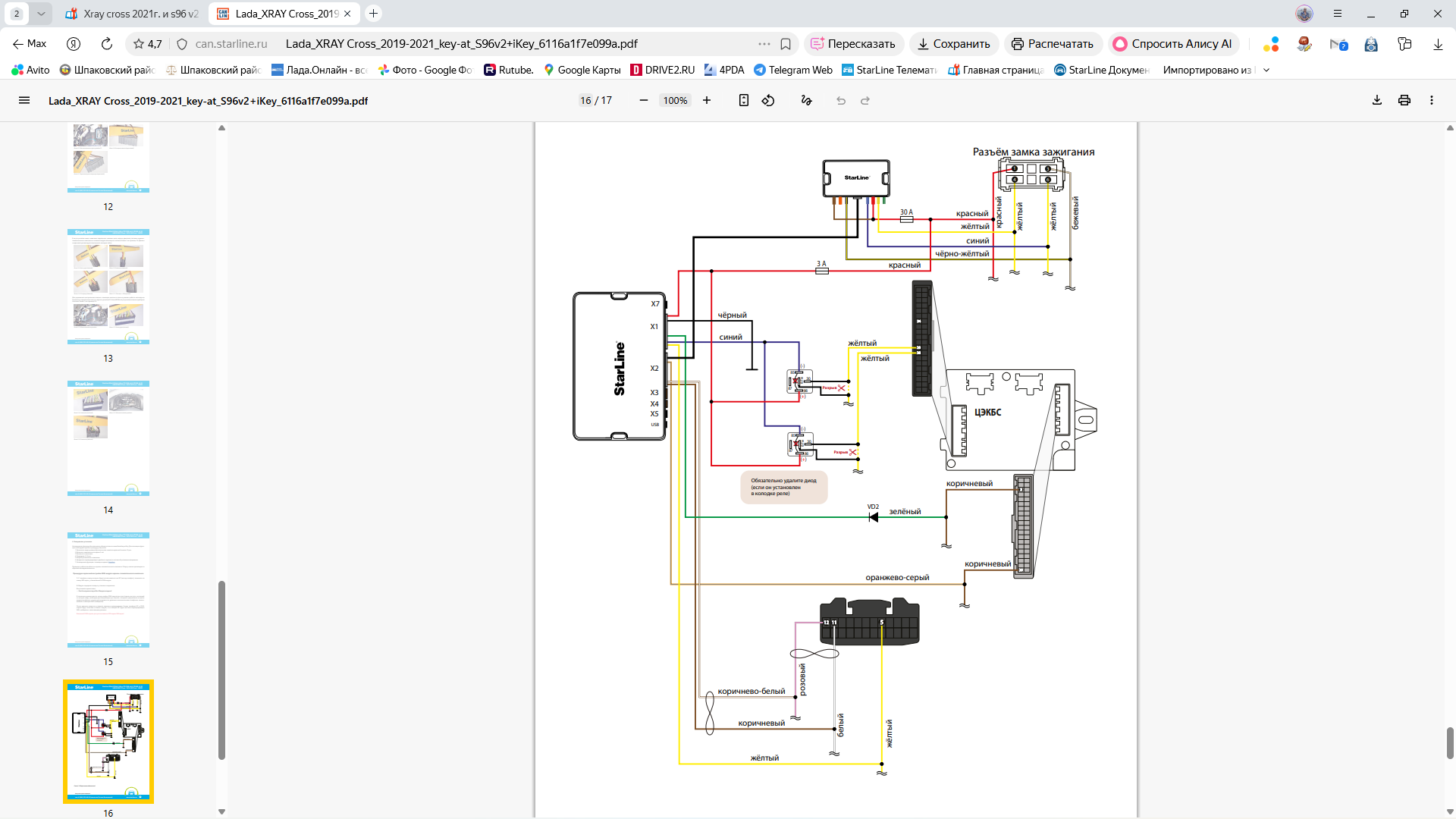Click the Пересказать button
1456x819 pixels.
coord(853,44)
